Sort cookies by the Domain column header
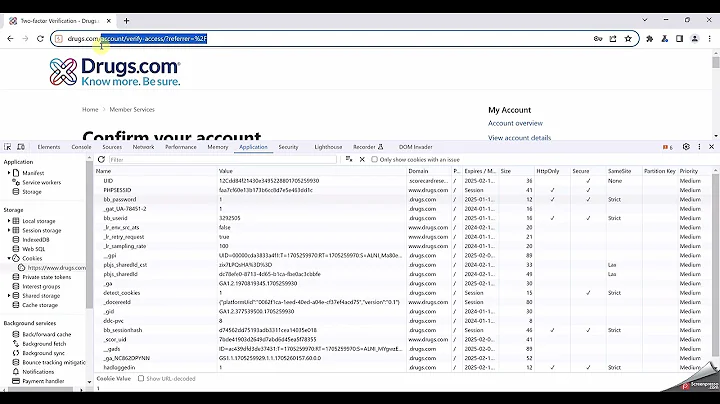 pos(428,171)
